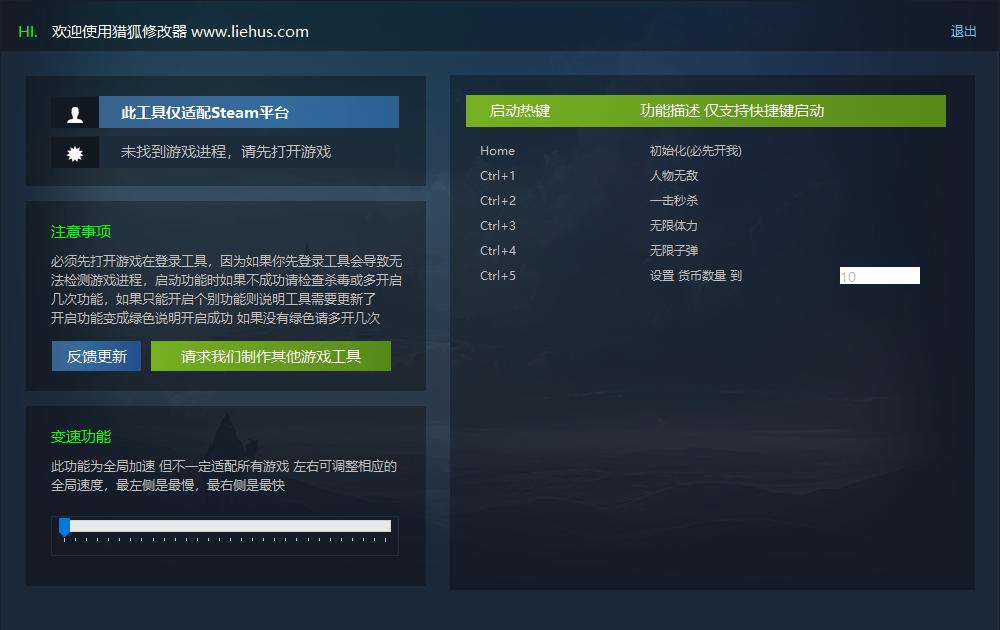Image resolution: width=1000 pixels, height=630 pixels.
Task: Click the 未找到游戏进程 status text
Action: [226, 152]
